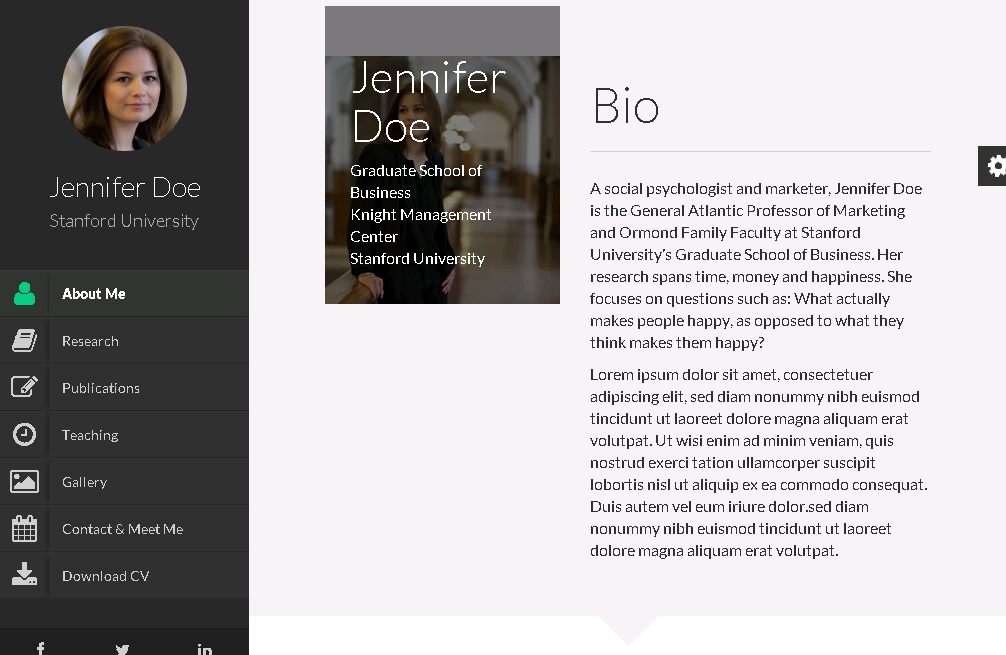Click the Gallery picture icon
The image size is (1006, 655).
[x=25, y=481]
